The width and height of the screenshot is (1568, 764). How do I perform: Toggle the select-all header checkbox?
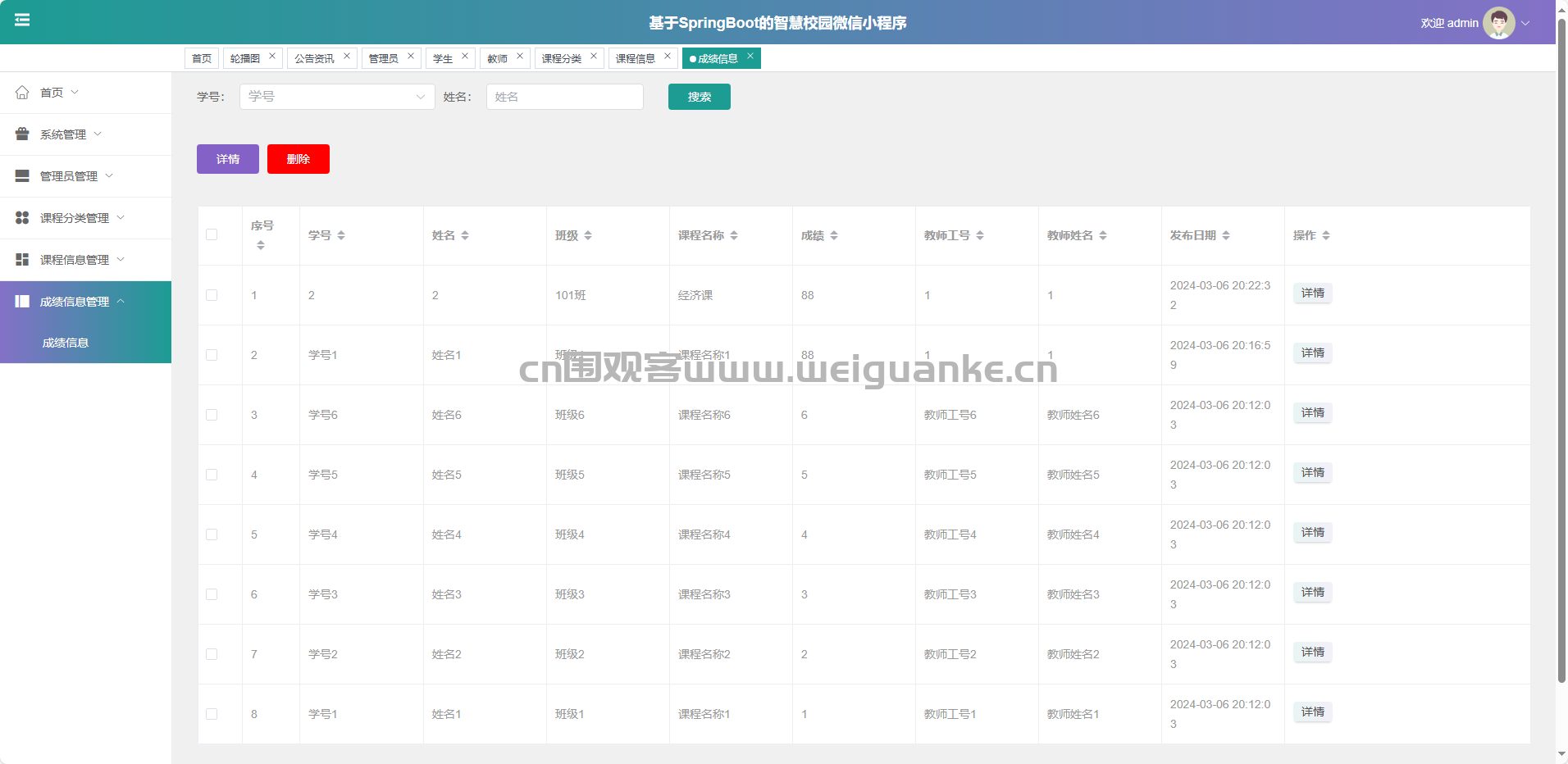(212, 235)
